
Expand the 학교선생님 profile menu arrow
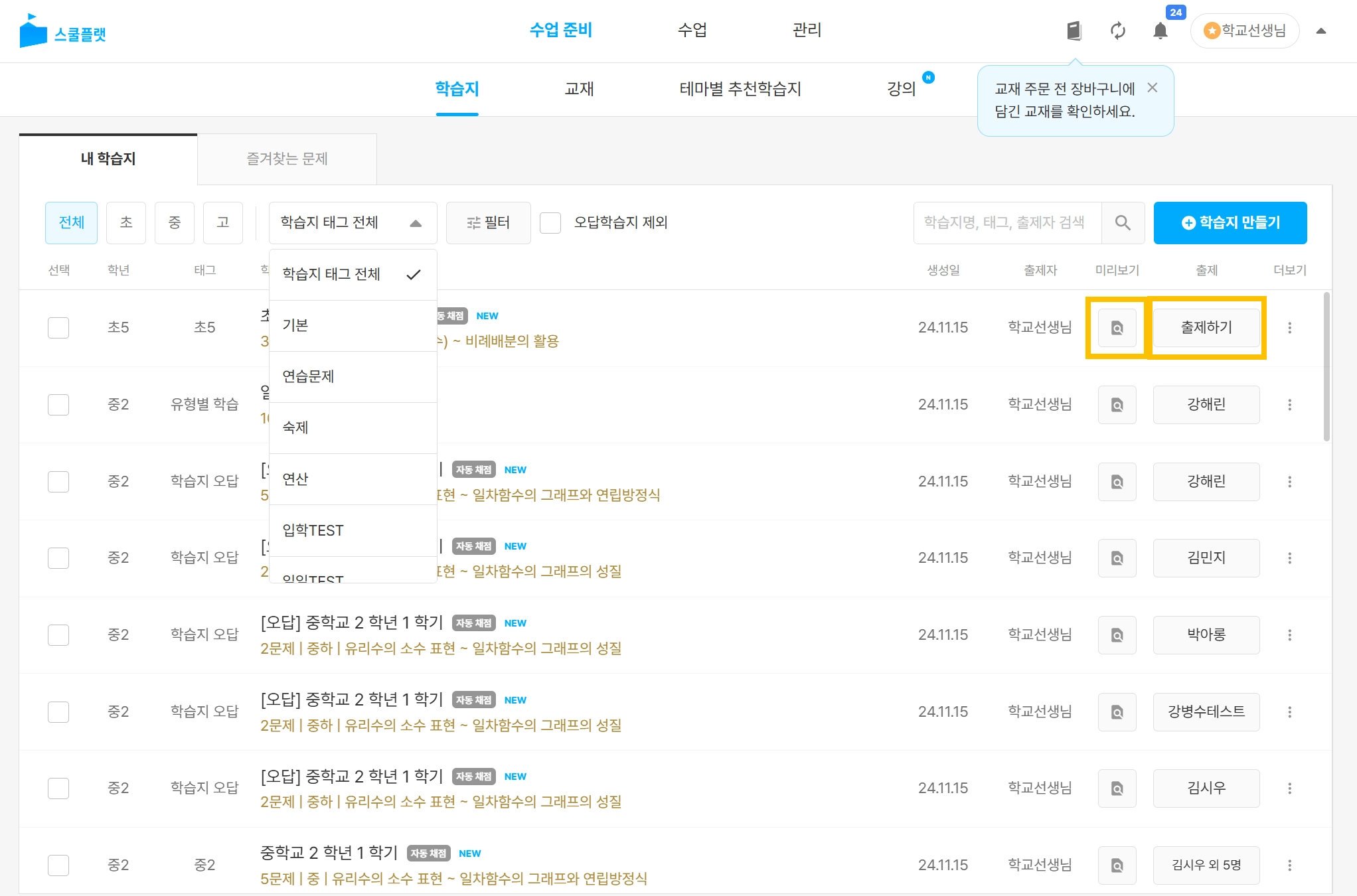pyautogui.click(x=1320, y=31)
